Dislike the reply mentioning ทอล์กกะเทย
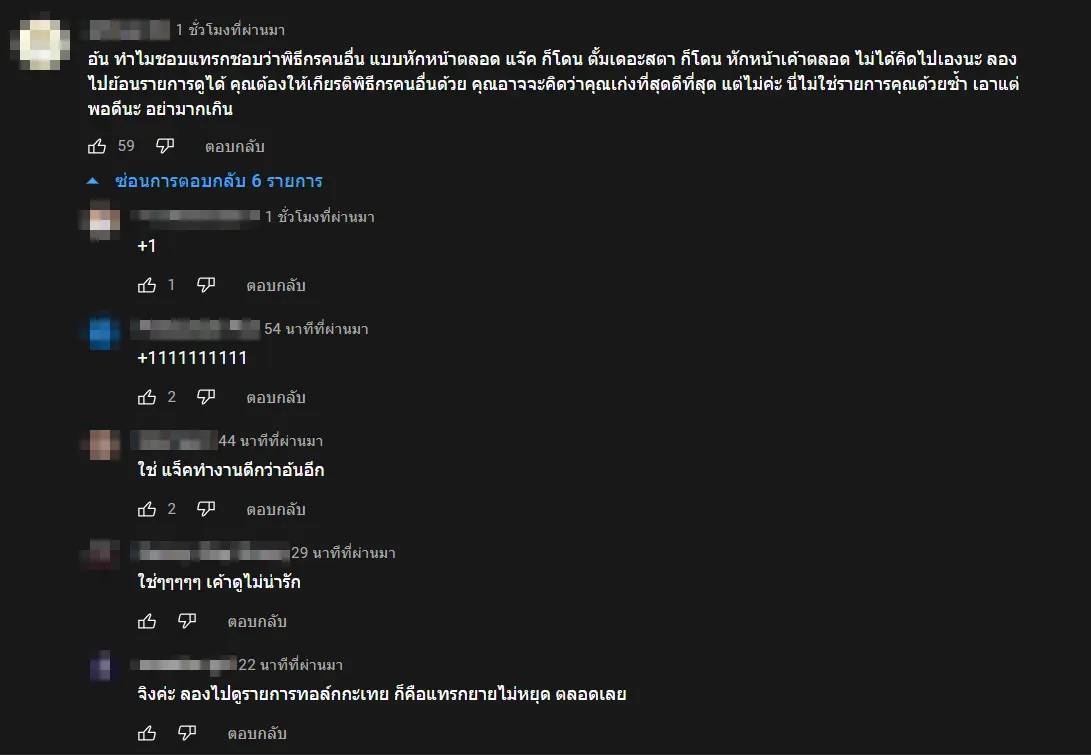The image size is (1091, 755). point(187,733)
